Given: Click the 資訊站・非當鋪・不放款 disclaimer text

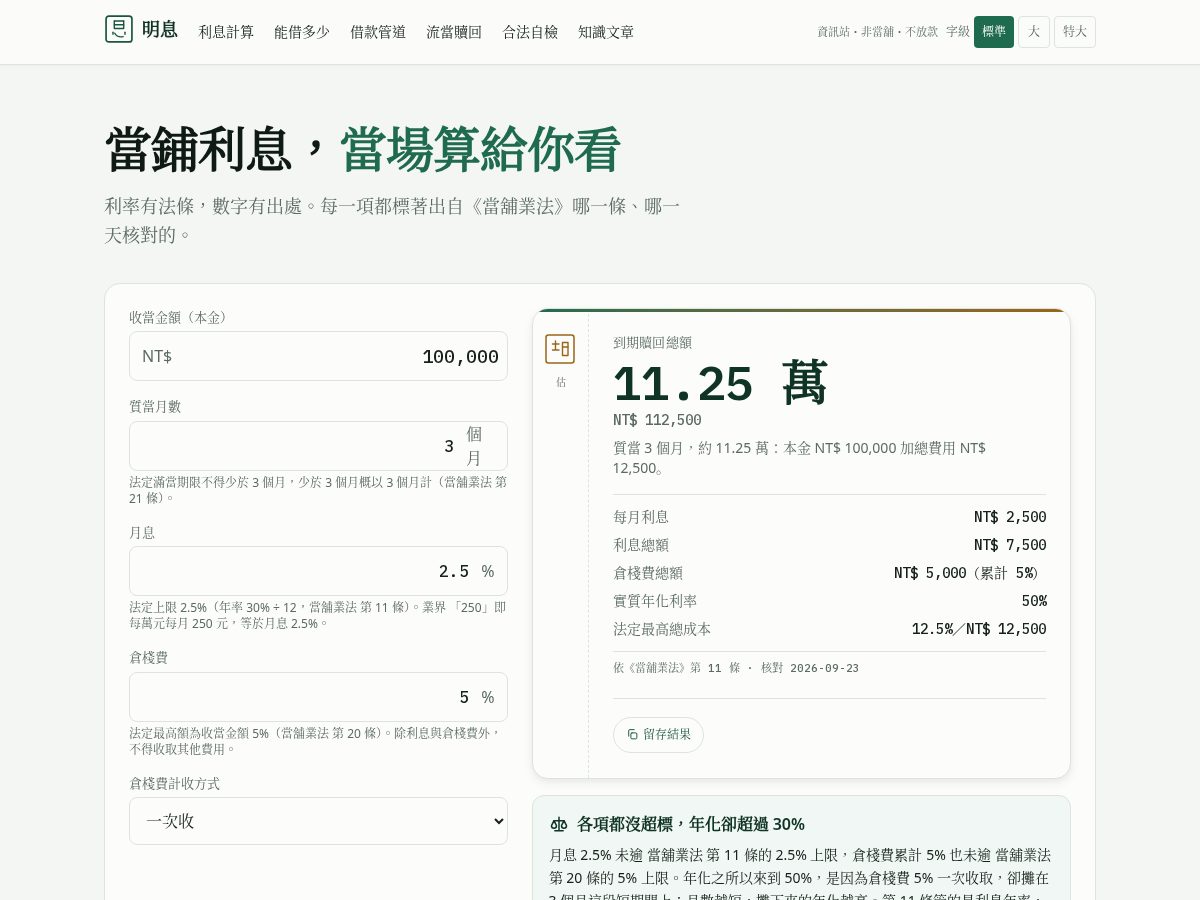Looking at the screenshot, I should click(877, 32).
